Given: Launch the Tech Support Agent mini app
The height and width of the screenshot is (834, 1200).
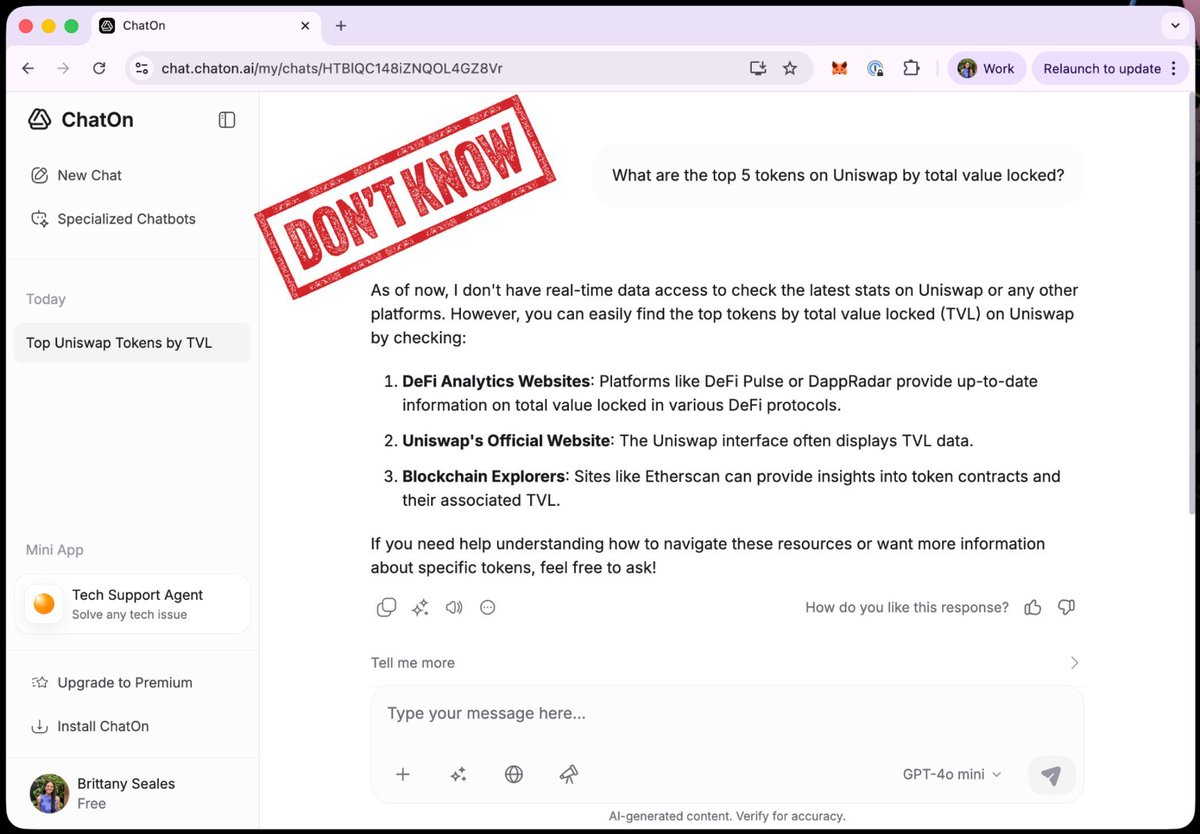Looking at the screenshot, I should (132, 604).
